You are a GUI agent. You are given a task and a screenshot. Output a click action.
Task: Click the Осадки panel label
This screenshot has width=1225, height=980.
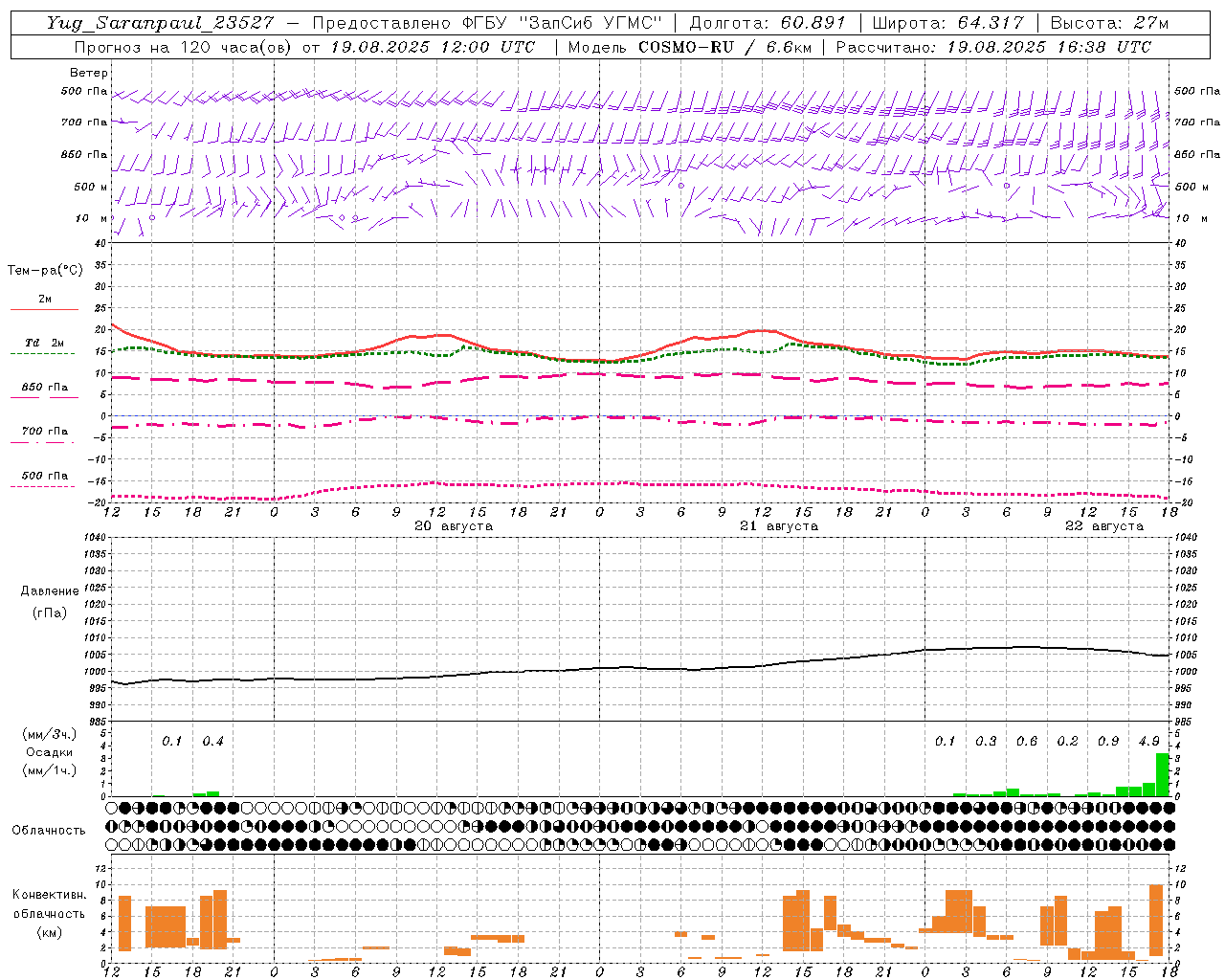50,752
